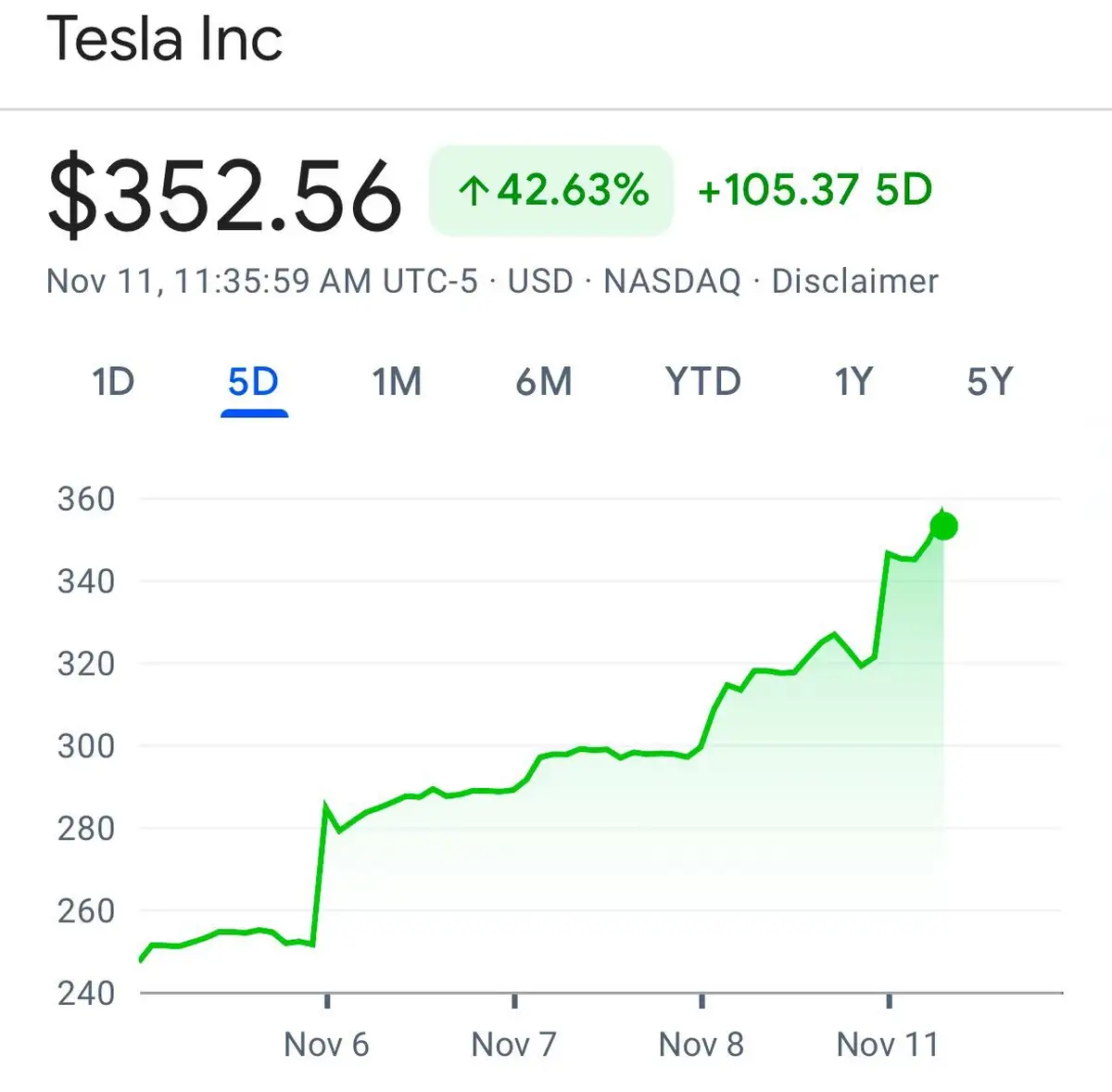Switch to the 1D time range
The width and height of the screenshot is (1112, 1092).
coord(113,382)
